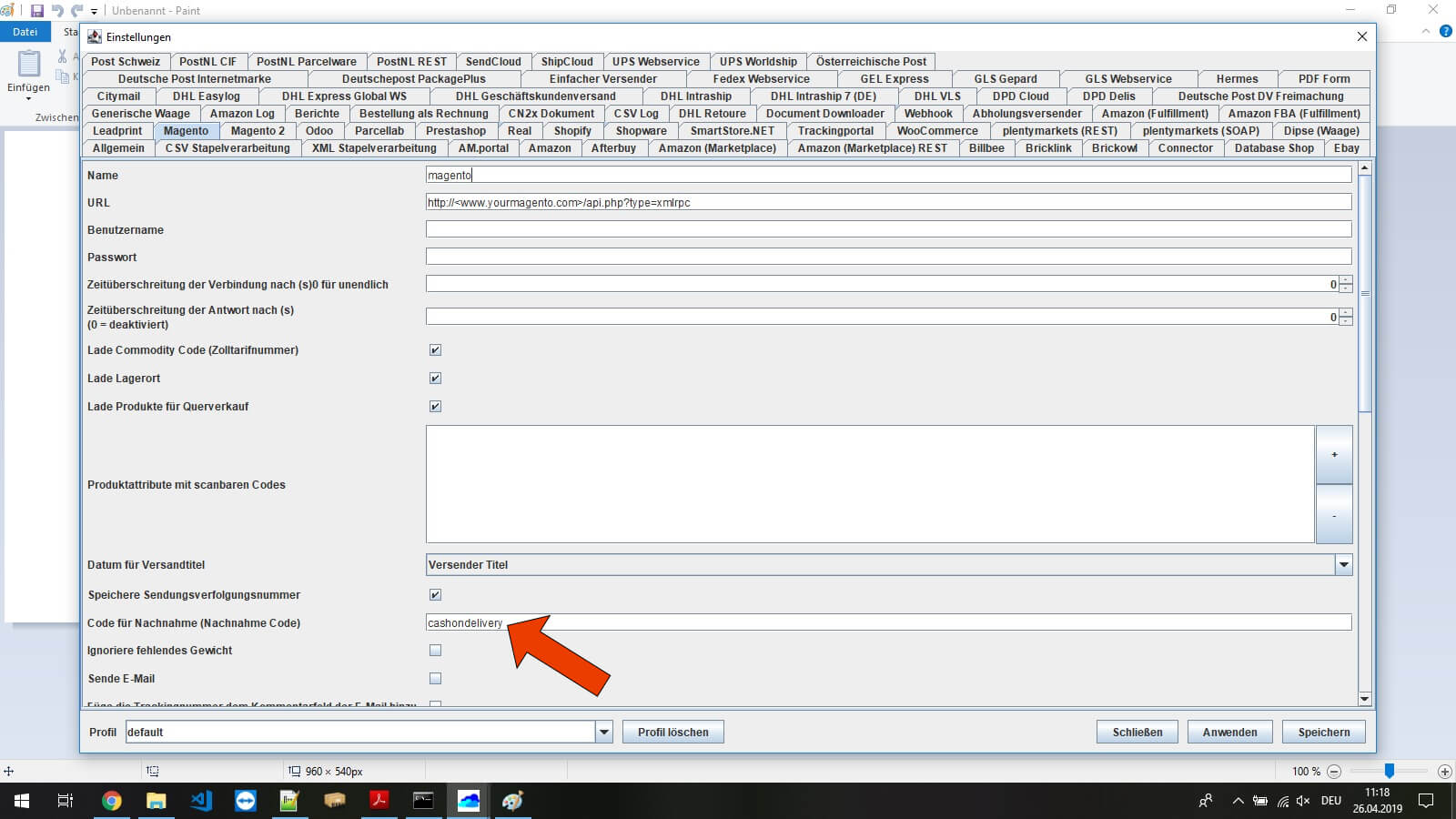Click into the Passwort field
The height and width of the screenshot is (819, 1456).
click(x=888, y=257)
